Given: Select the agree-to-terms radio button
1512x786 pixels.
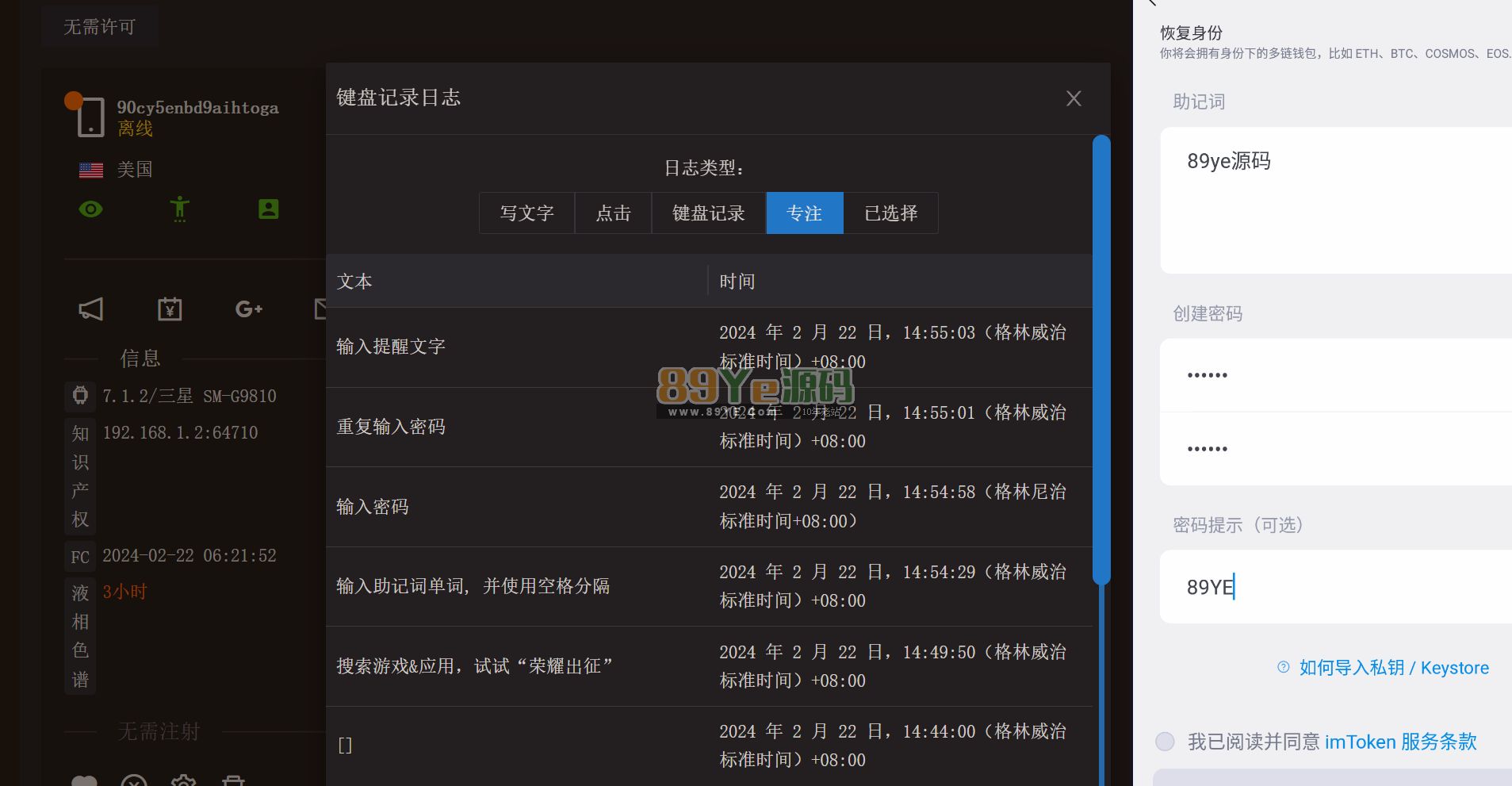Looking at the screenshot, I should click(x=1165, y=742).
